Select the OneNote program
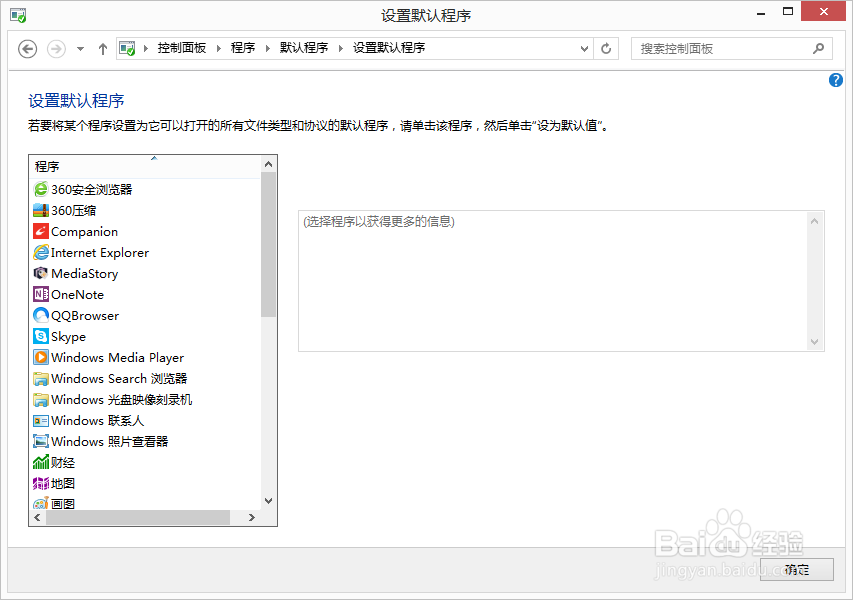This screenshot has height=600, width=853. (77, 294)
